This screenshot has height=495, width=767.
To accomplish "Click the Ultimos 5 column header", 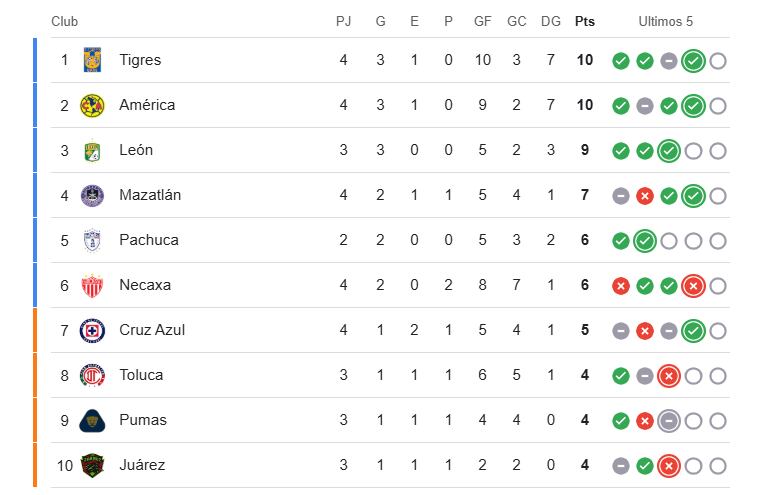I will point(666,22).
